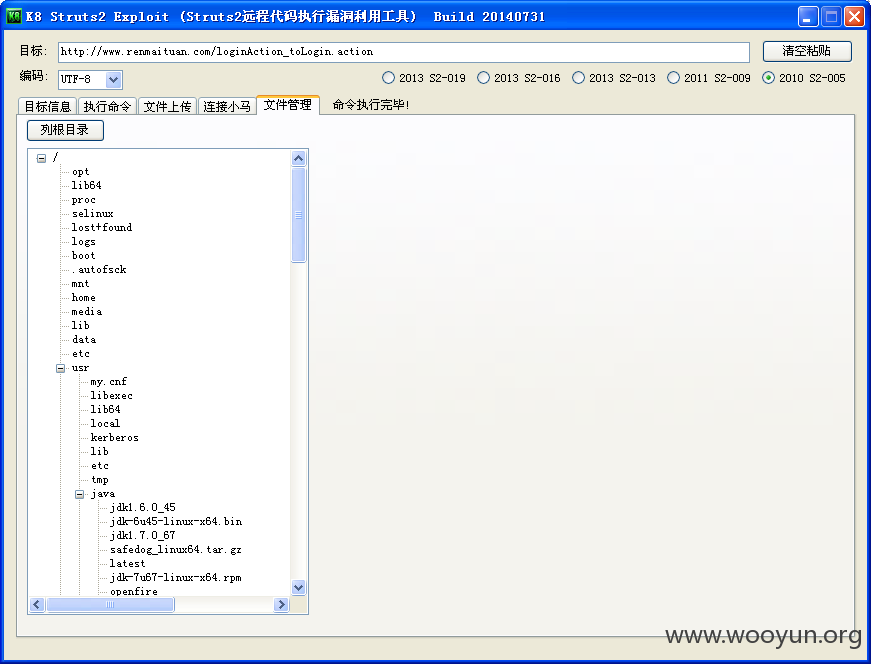Viewport: 871px width, 664px height.
Task: Select the proc tree item
Action: (x=83, y=199)
